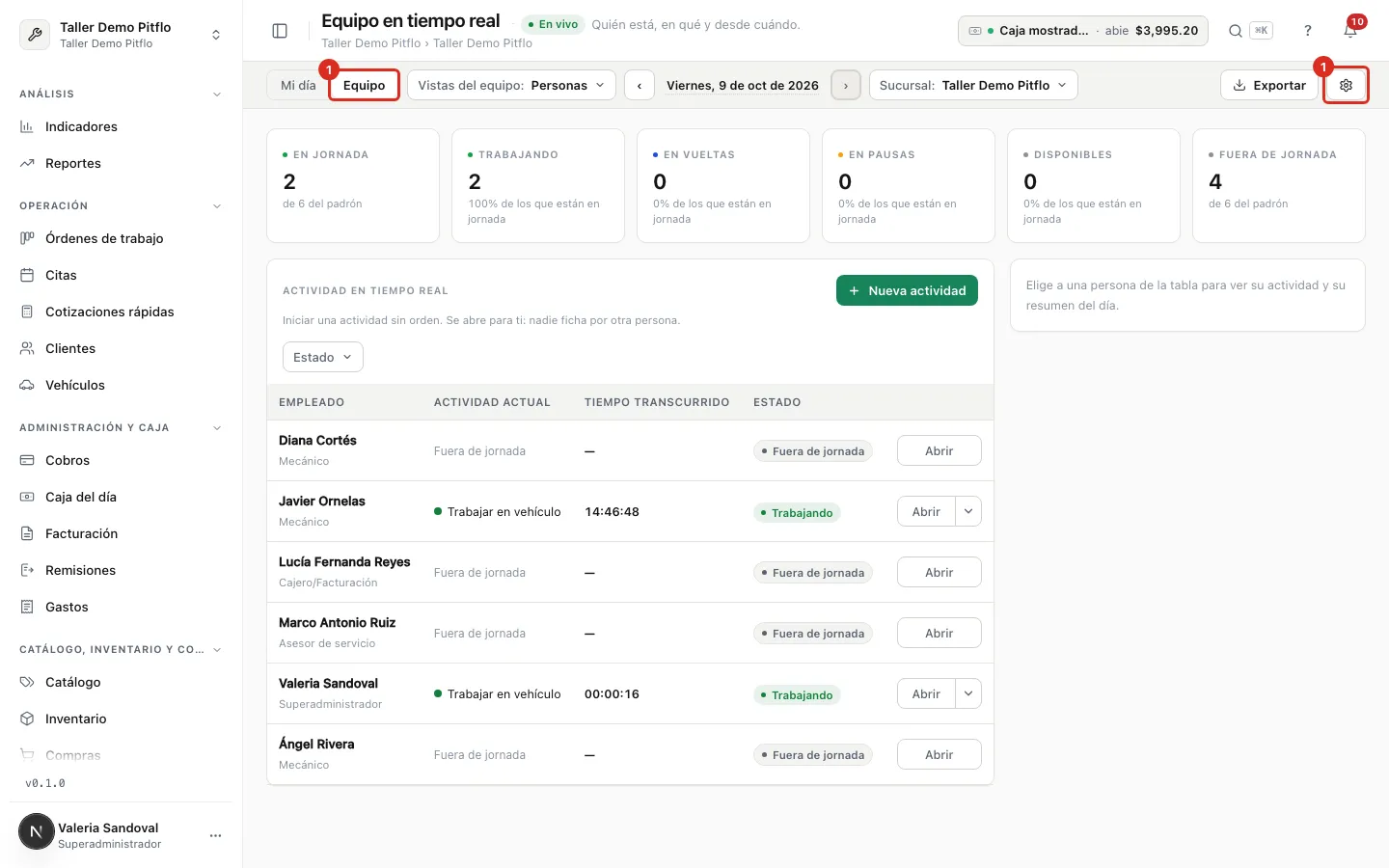The height and width of the screenshot is (868, 1389).
Task: Click the Catálogo tag icon
Action: tap(27, 682)
